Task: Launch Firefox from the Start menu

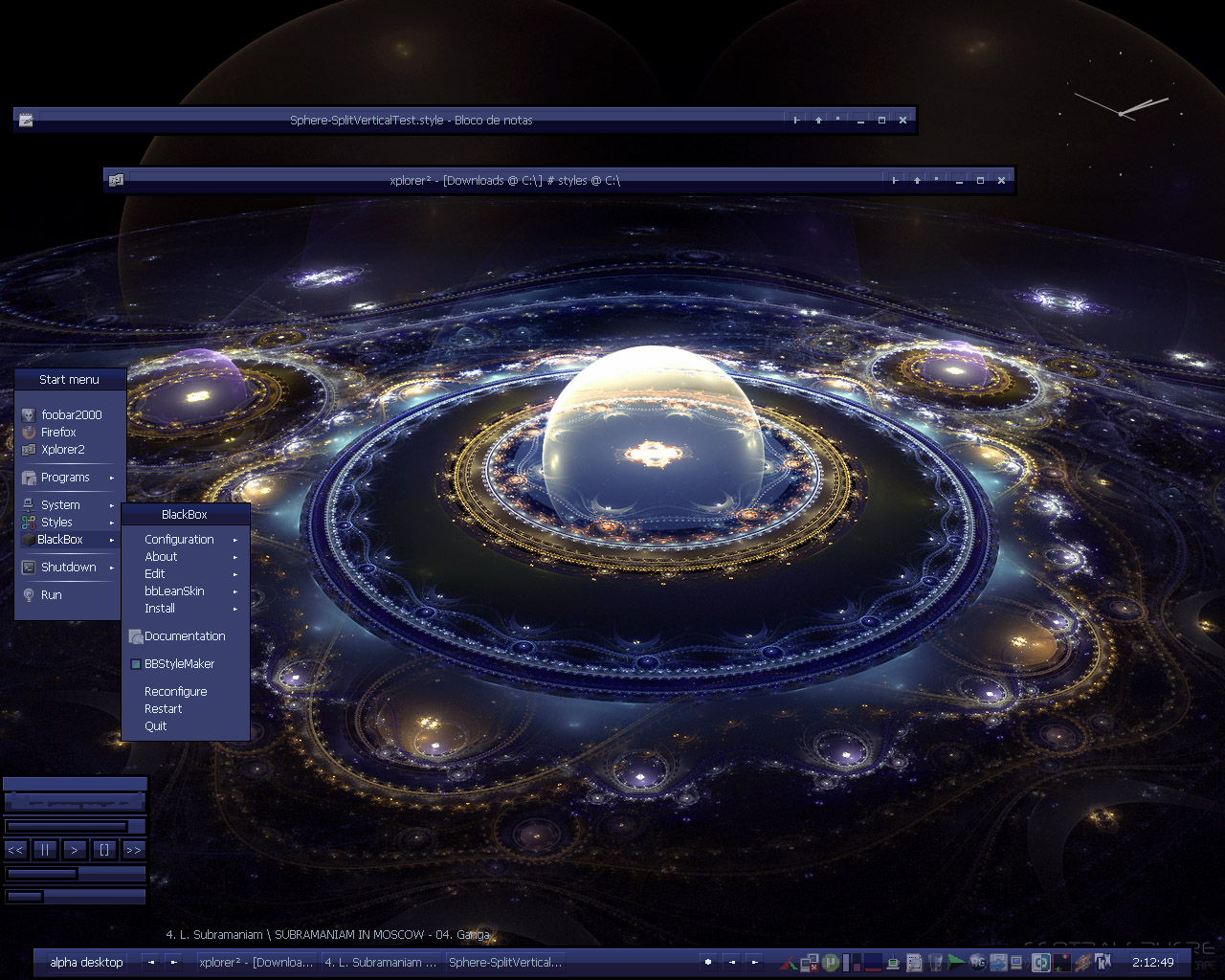Action: [71, 432]
